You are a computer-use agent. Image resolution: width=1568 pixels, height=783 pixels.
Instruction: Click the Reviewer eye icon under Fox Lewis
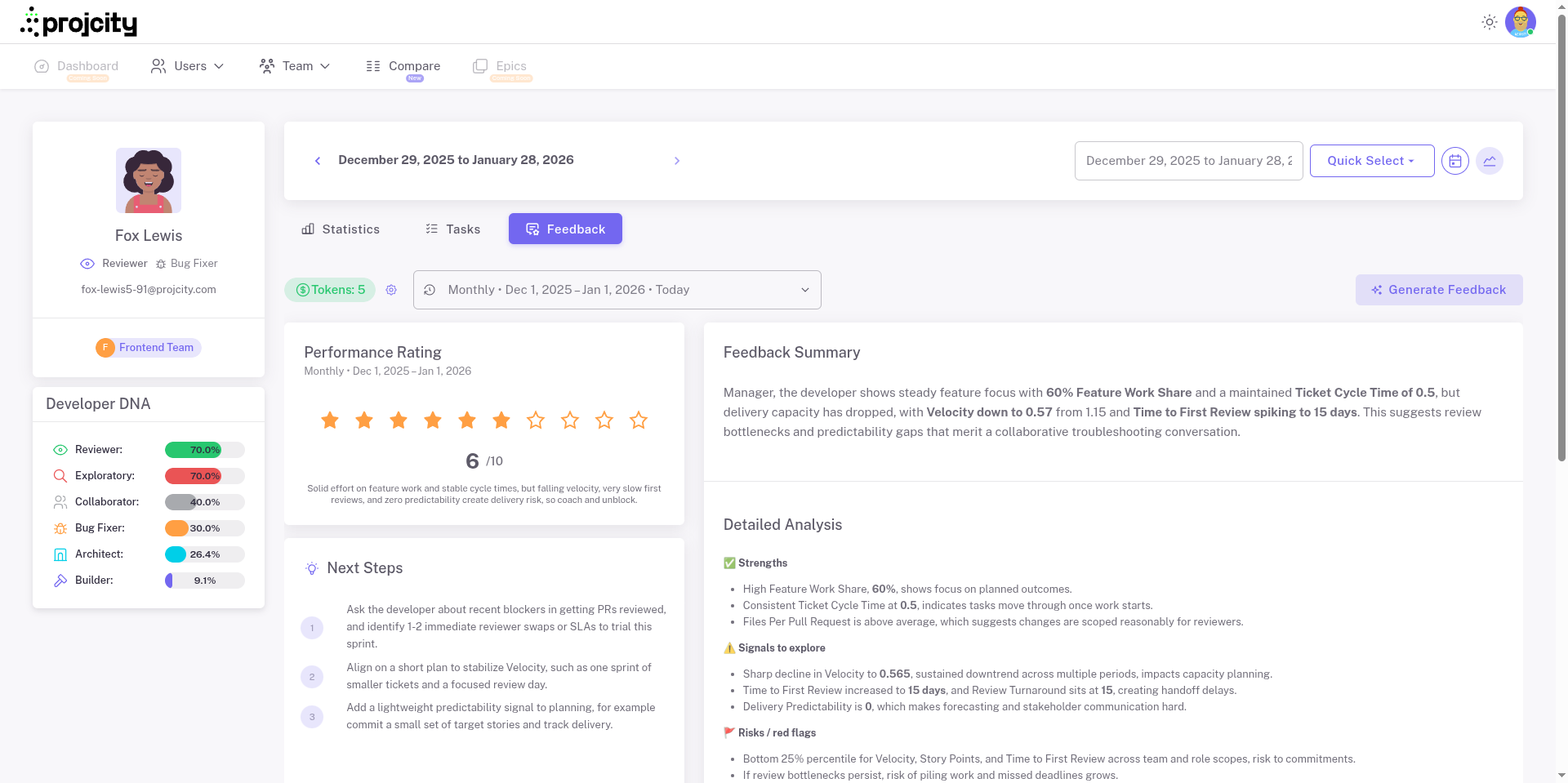click(x=87, y=264)
